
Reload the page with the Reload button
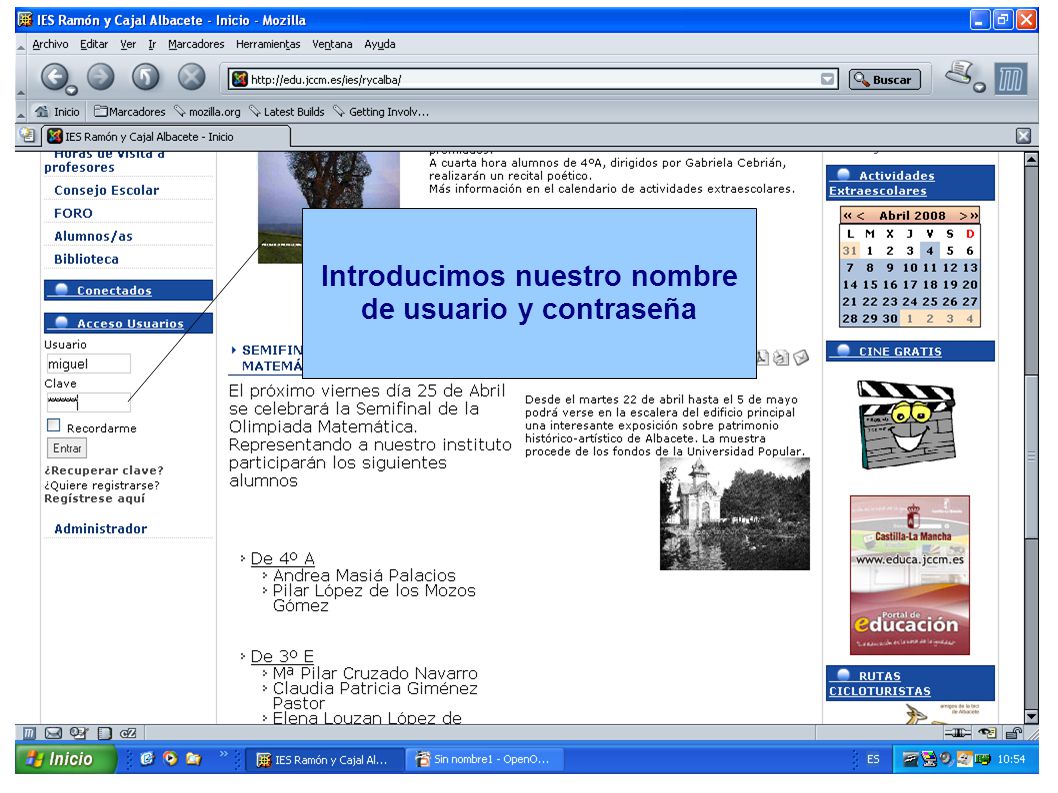click(x=146, y=76)
